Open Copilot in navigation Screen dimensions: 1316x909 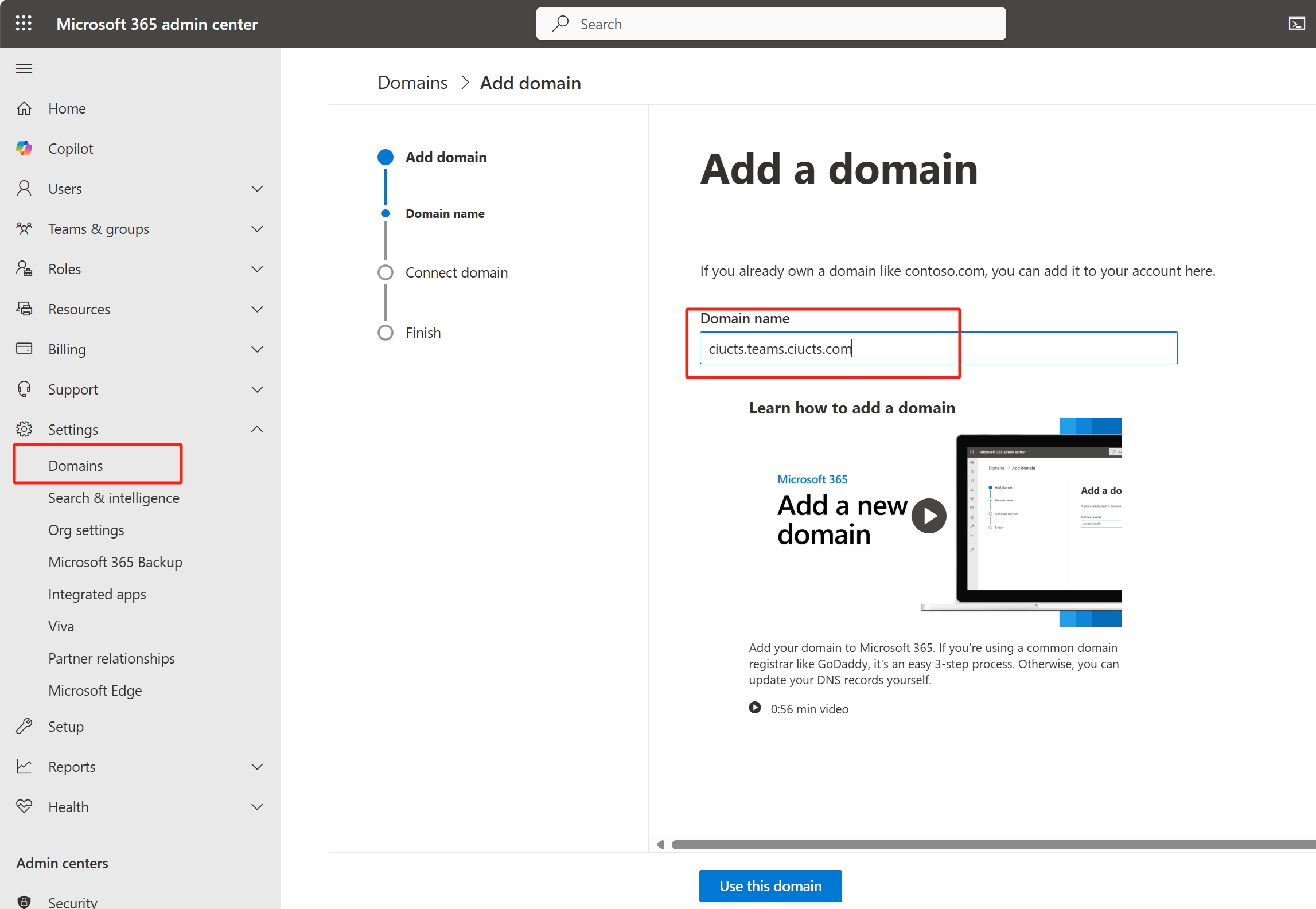pyautogui.click(x=71, y=149)
